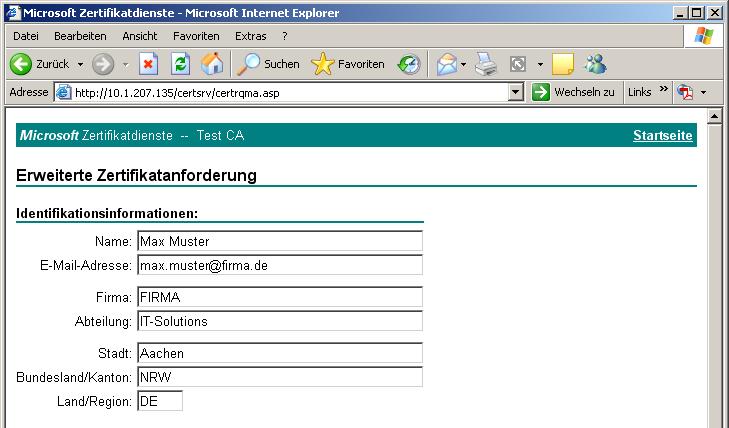Click the Startseite link

[663, 135]
